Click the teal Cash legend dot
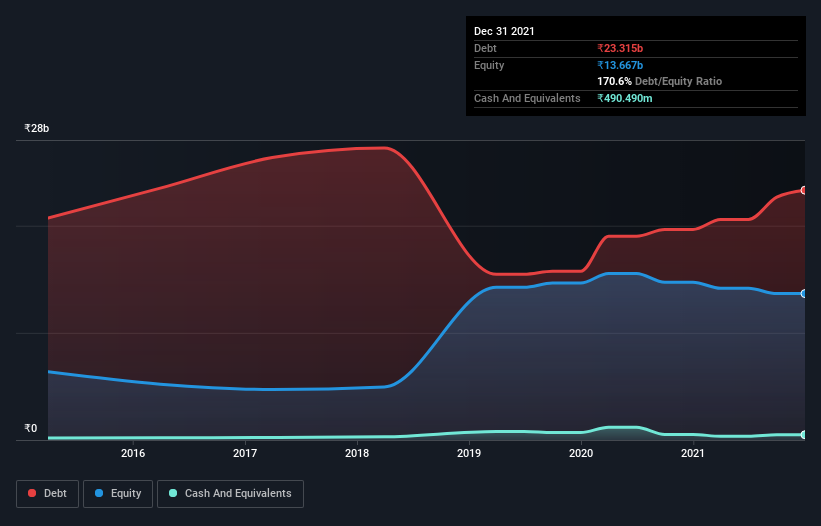Screen dimensions: 821x526 pyautogui.click(x=173, y=493)
